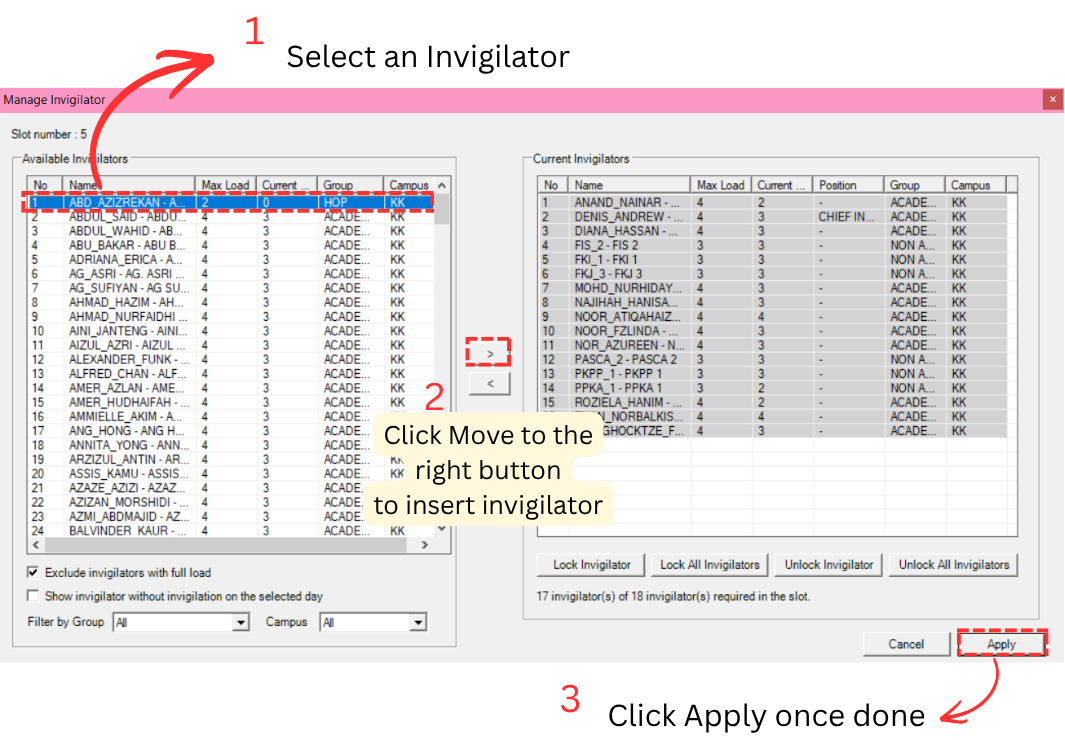Click the Available list horizontal scrollbar track
The width and height of the screenshot is (1065, 740).
(x=224, y=544)
